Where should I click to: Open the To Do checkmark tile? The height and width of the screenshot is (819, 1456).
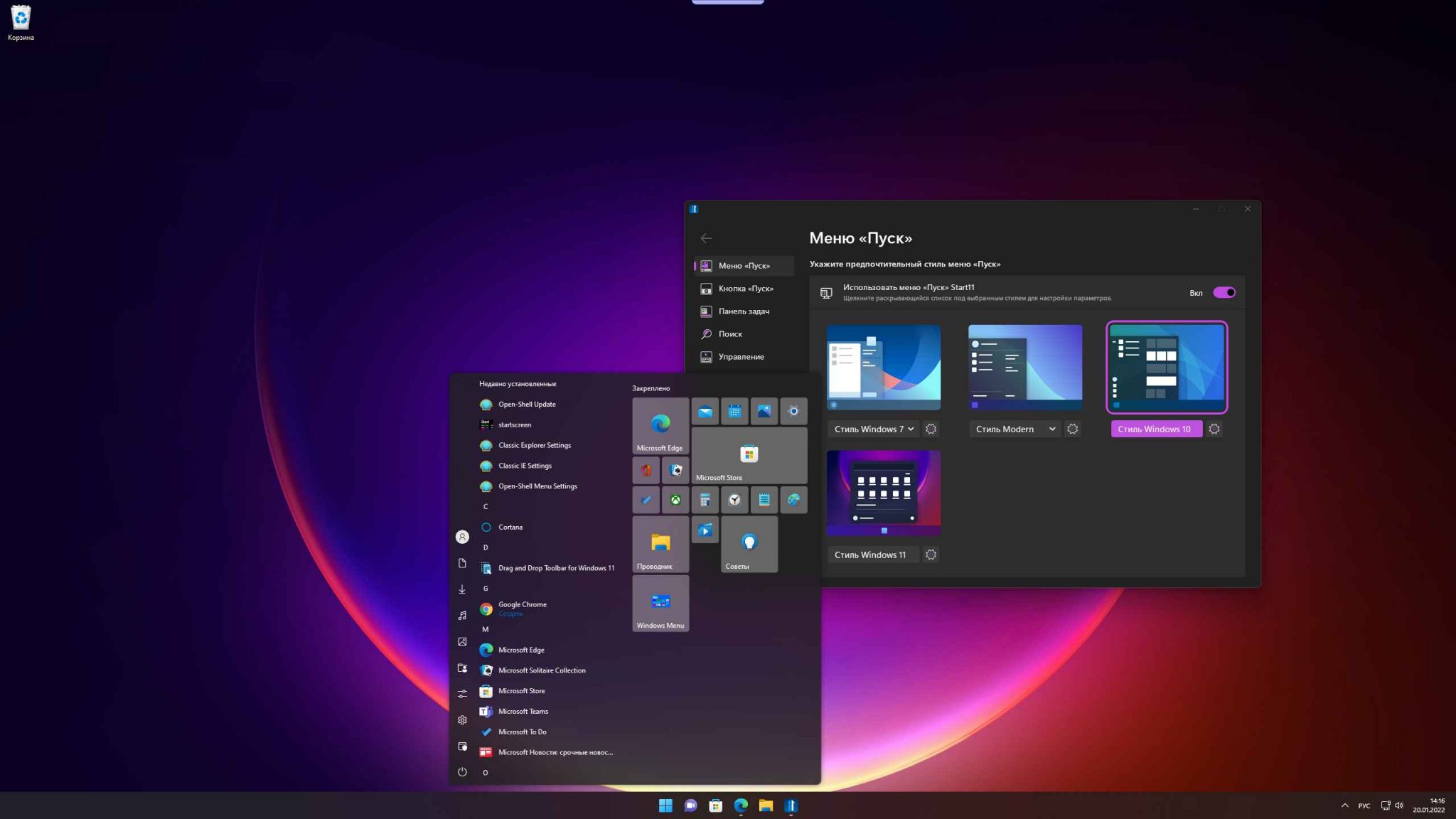[646, 500]
